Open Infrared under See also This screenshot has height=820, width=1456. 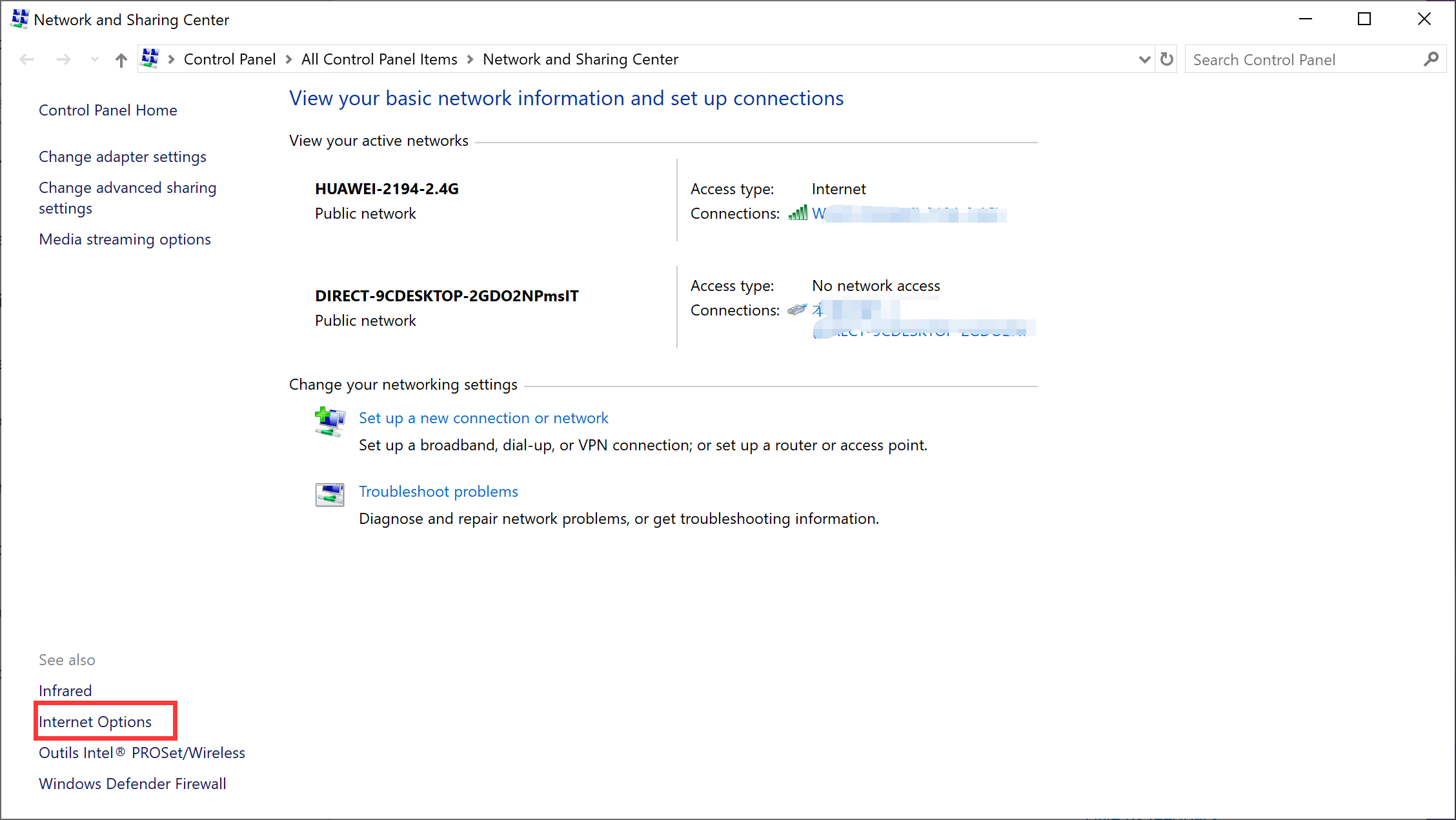point(65,691)
